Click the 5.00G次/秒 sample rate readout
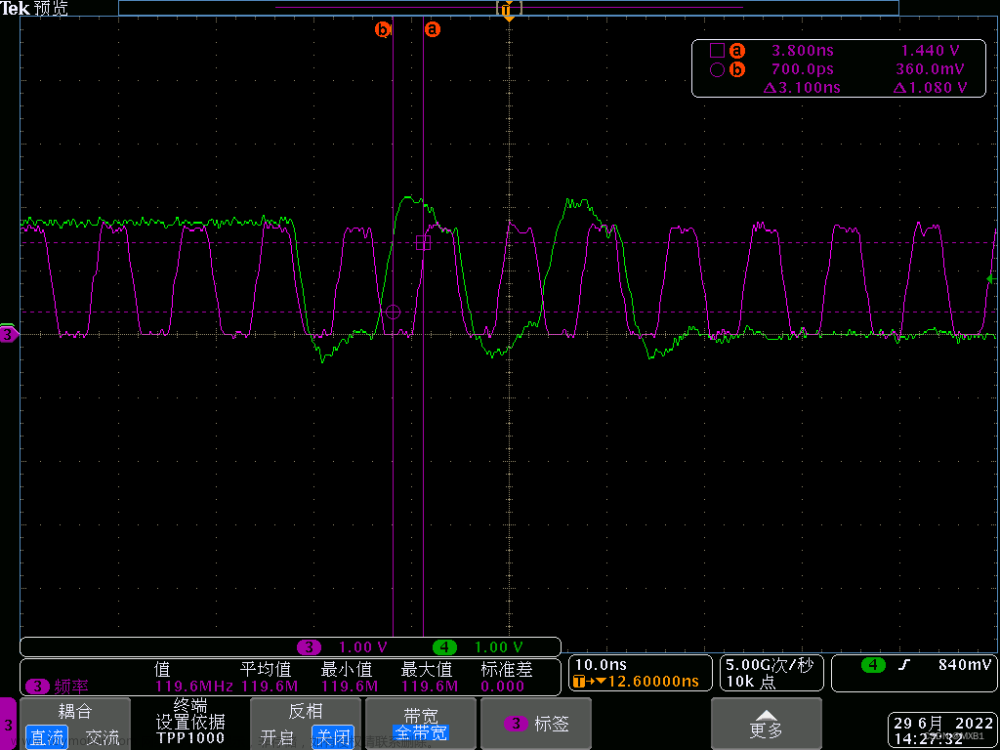The height and width of the screenshot is (750, 1000). tap(770, 665)
